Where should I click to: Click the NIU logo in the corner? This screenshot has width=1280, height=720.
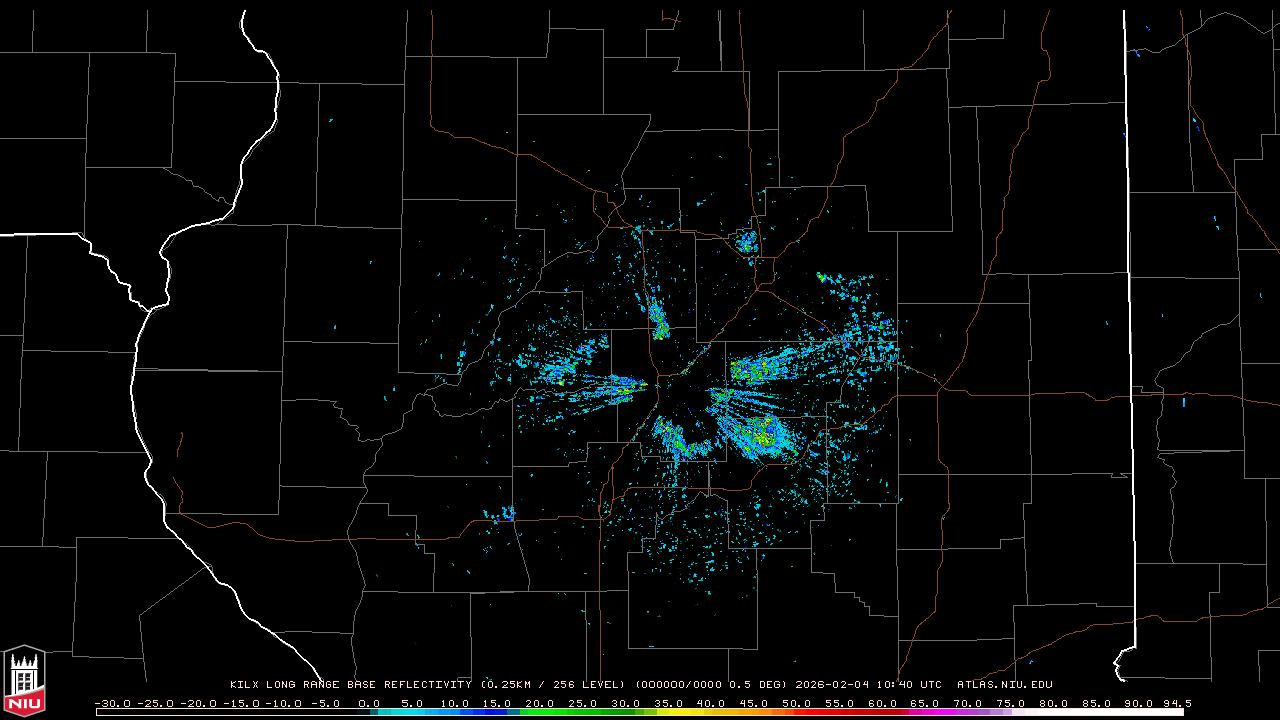(24, 682)
